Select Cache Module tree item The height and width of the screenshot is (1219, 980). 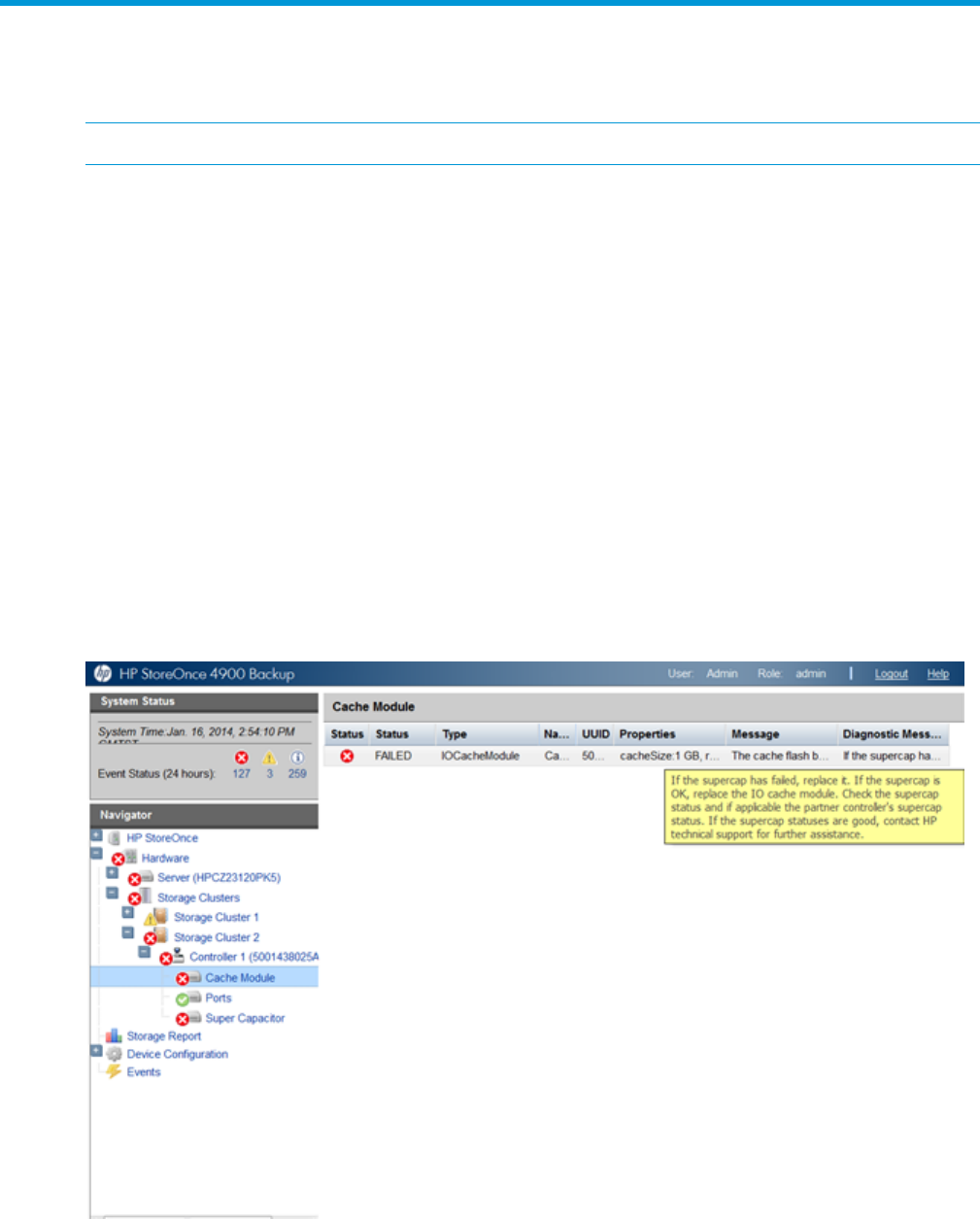click(240, 978)
